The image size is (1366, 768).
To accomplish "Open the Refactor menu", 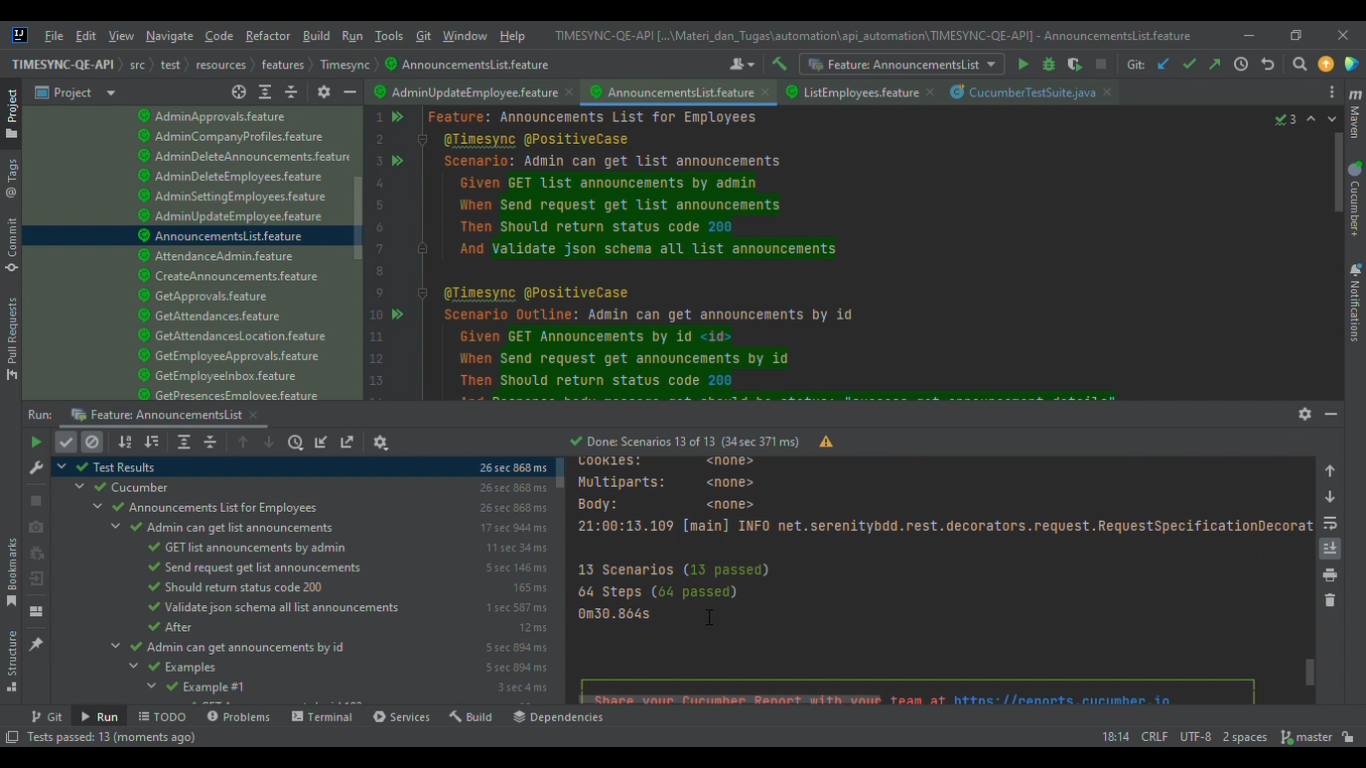I will pos(267,35).
